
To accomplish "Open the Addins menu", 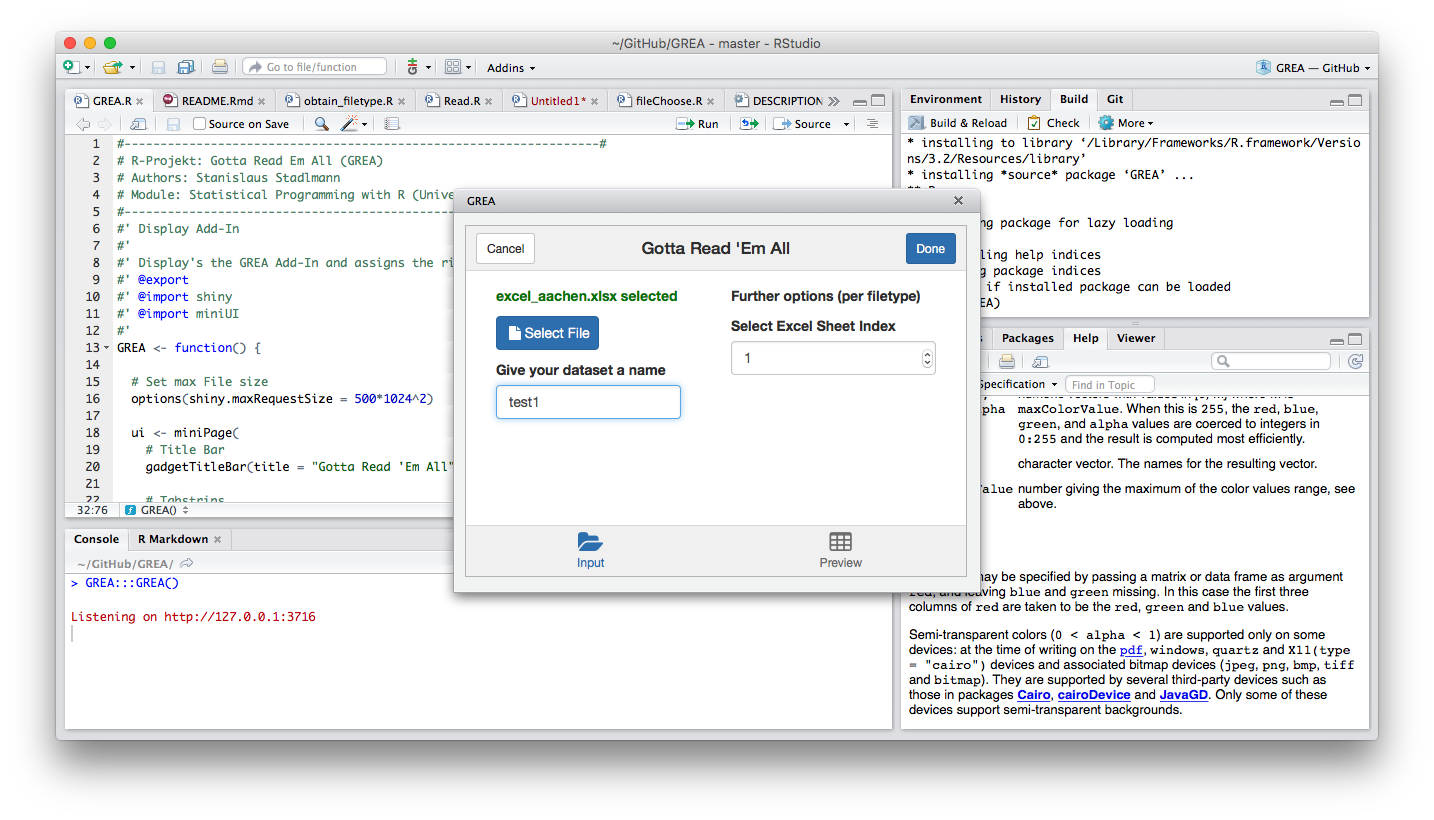I will (x=511, y=68).
